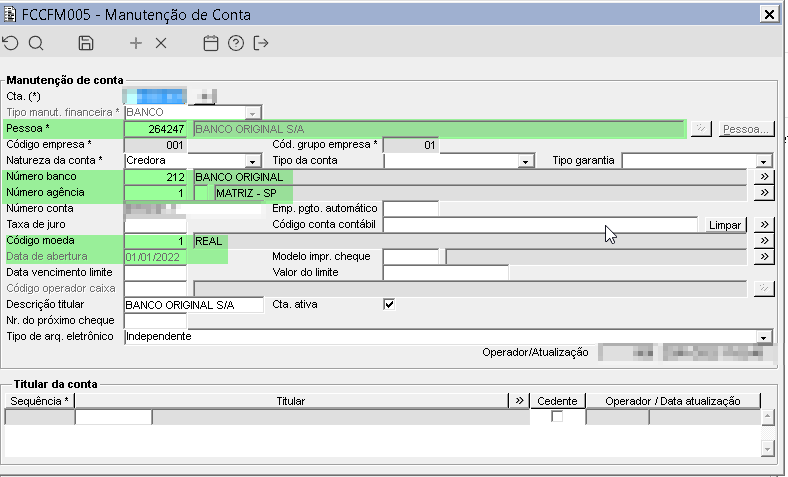Click Data de abertura field 01/01/2022

(x=155, y=257)
